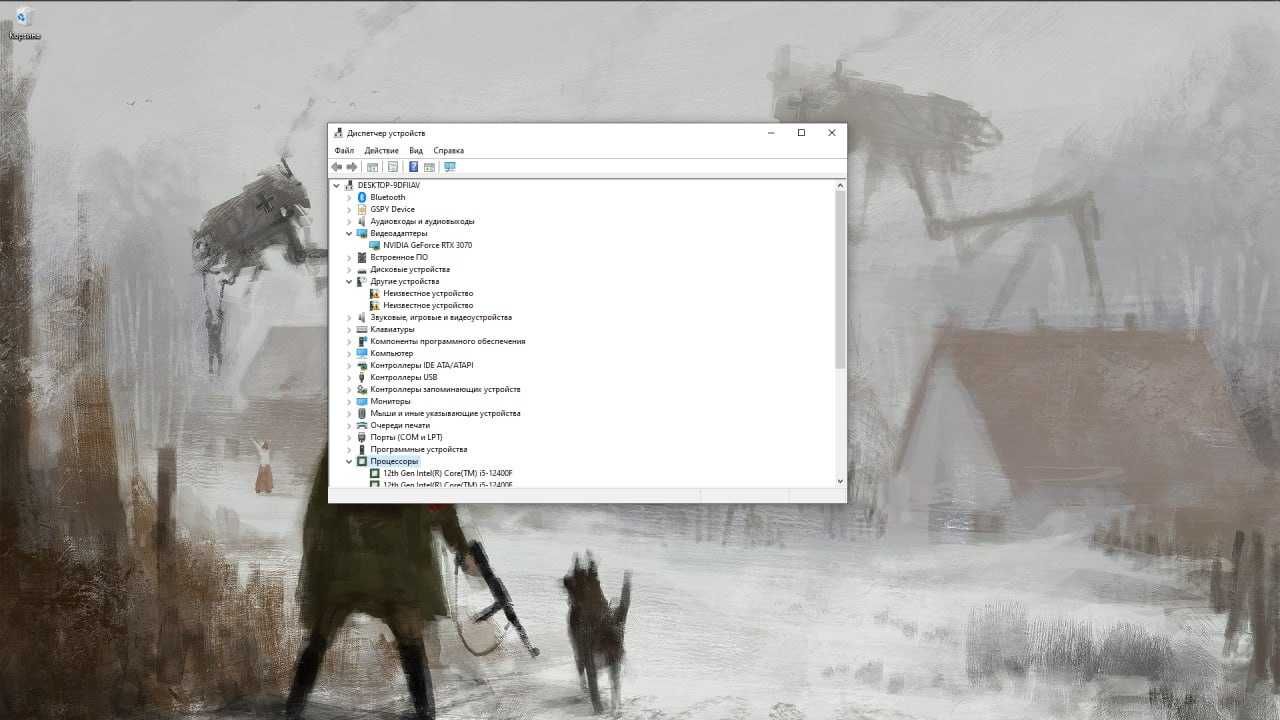This screenshot has width=1280, height=720.
Task: Open the Вид menu
Action: (416, 150)
